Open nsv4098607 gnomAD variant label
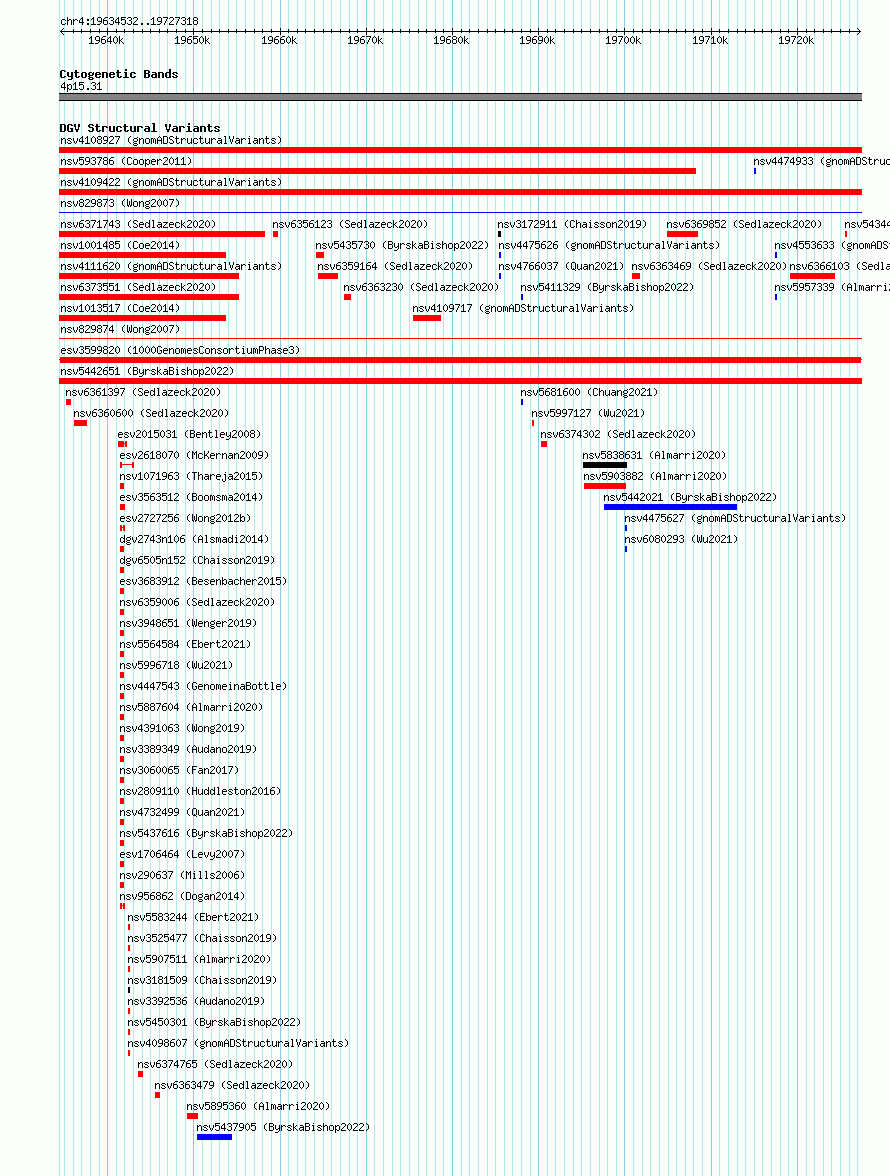The image size is (890, 1176). click(x=238, y=1043)
